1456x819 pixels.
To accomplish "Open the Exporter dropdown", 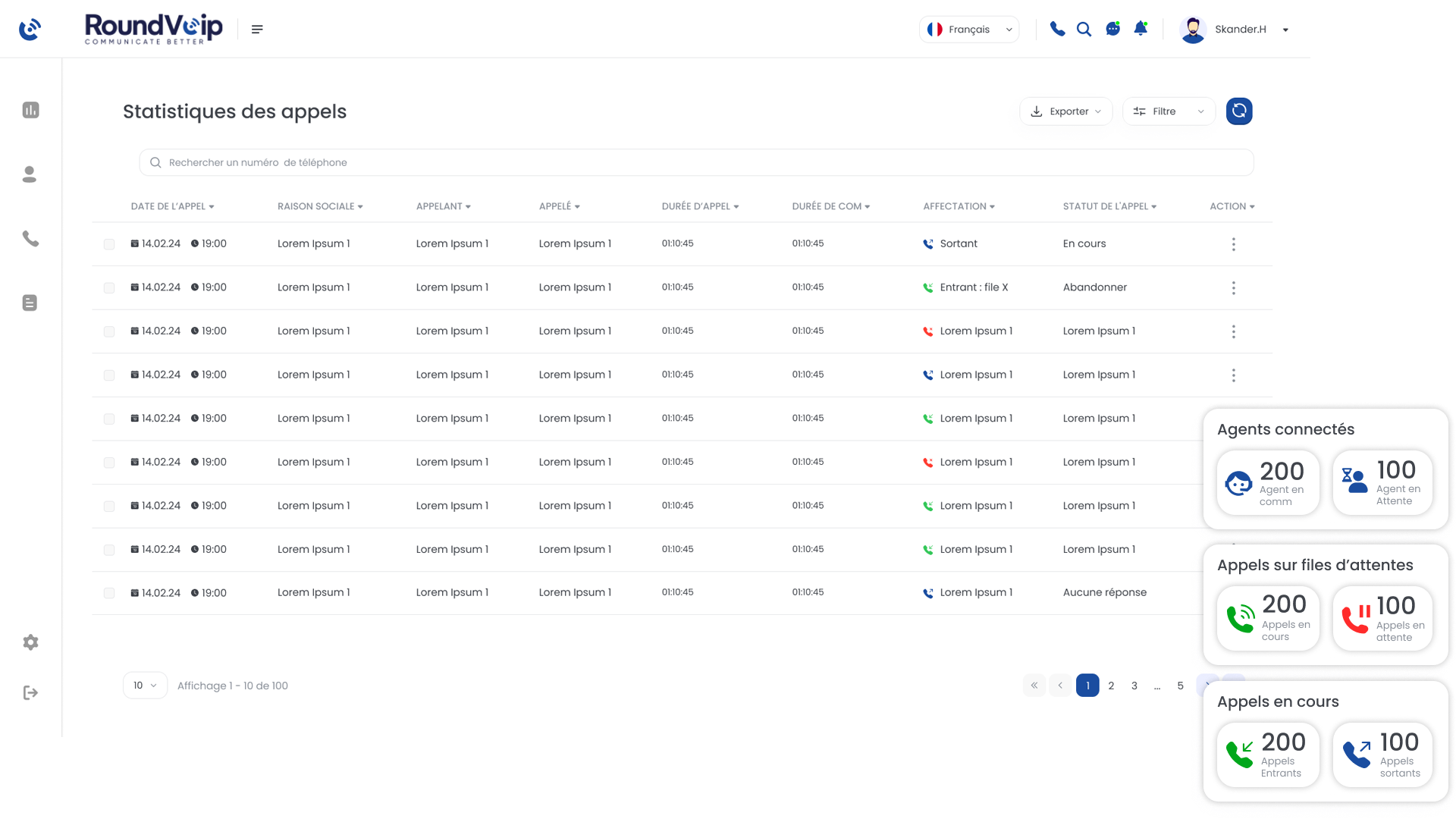I will click(x=1065, y=111).
